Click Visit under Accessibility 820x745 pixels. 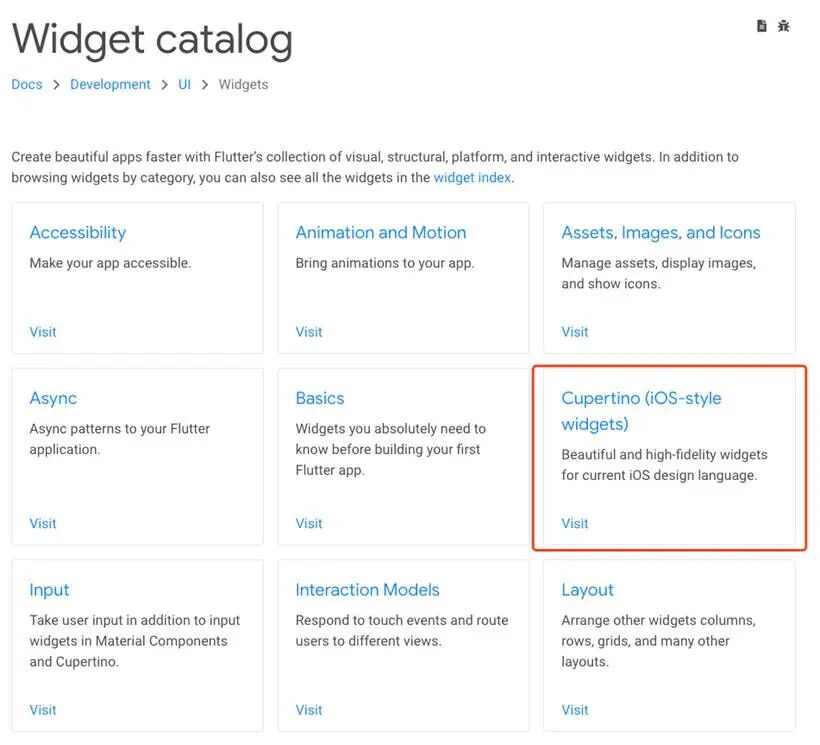pos(43,332)
